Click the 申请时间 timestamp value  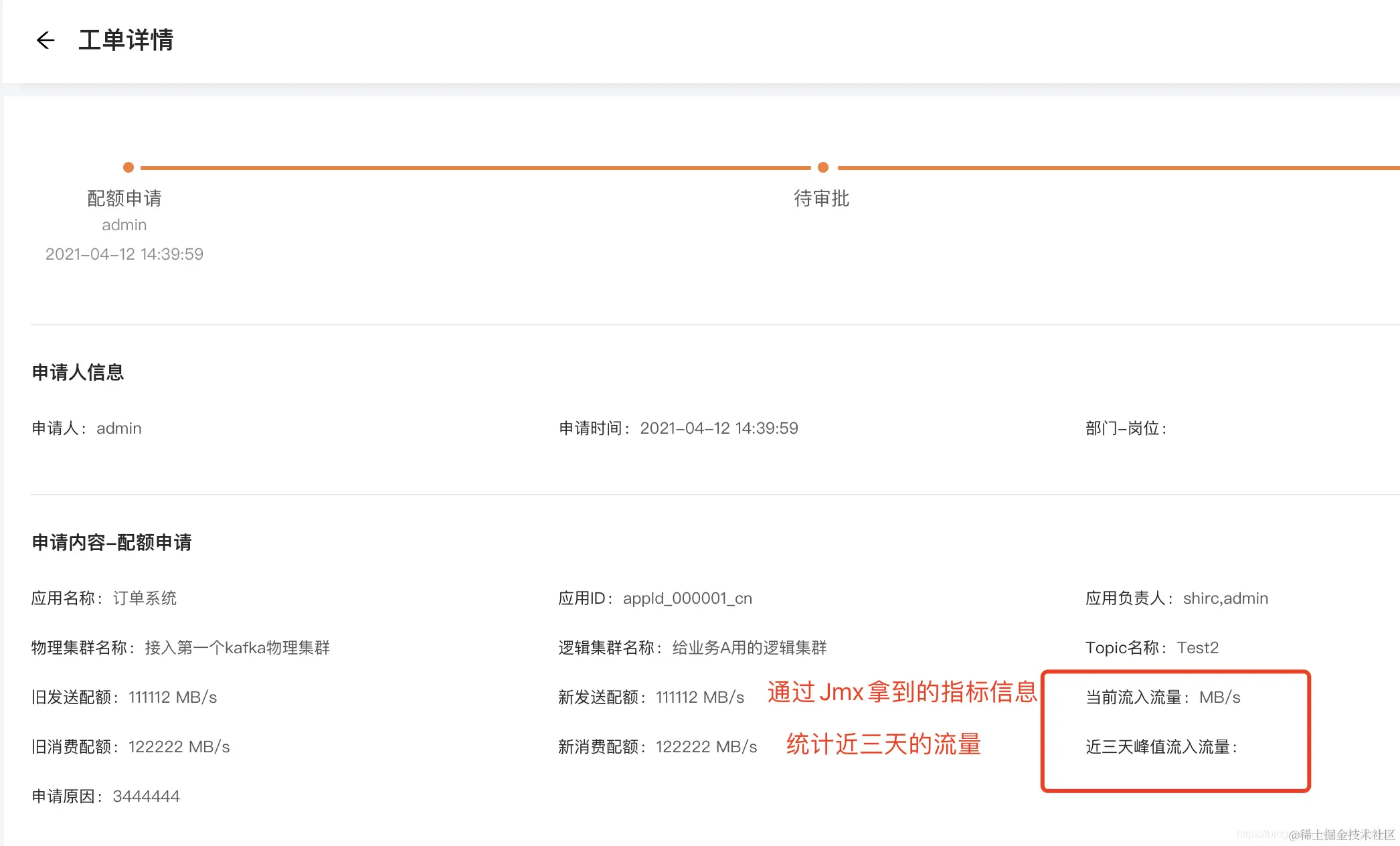pos(719,428)
